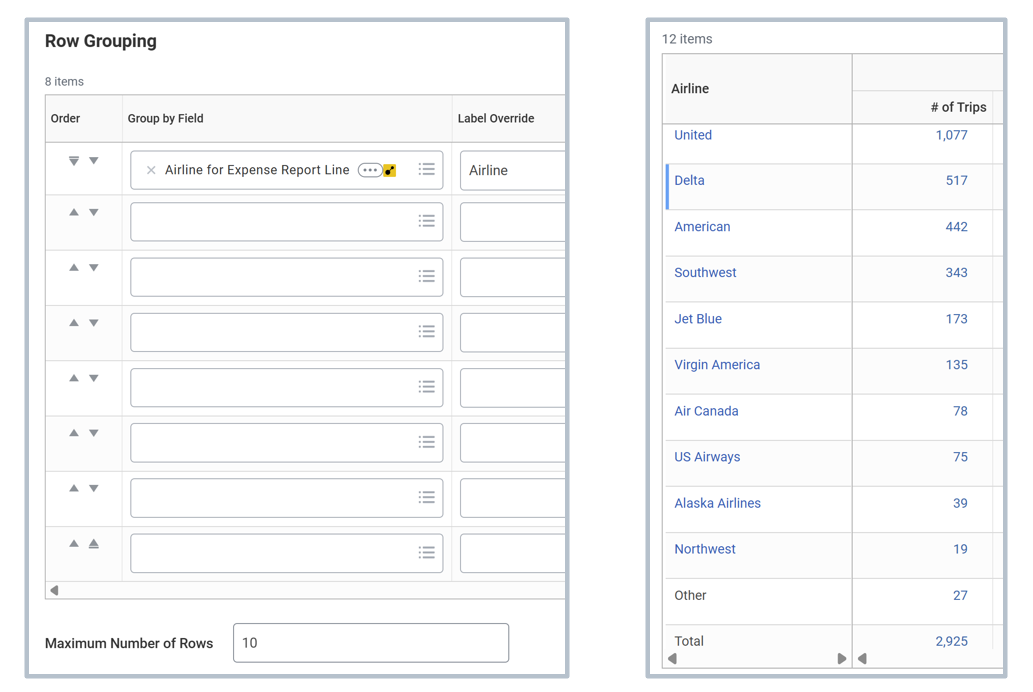Move seventh row up arrow
This screenshot has height=692, width=1033.
coord(74,488)
